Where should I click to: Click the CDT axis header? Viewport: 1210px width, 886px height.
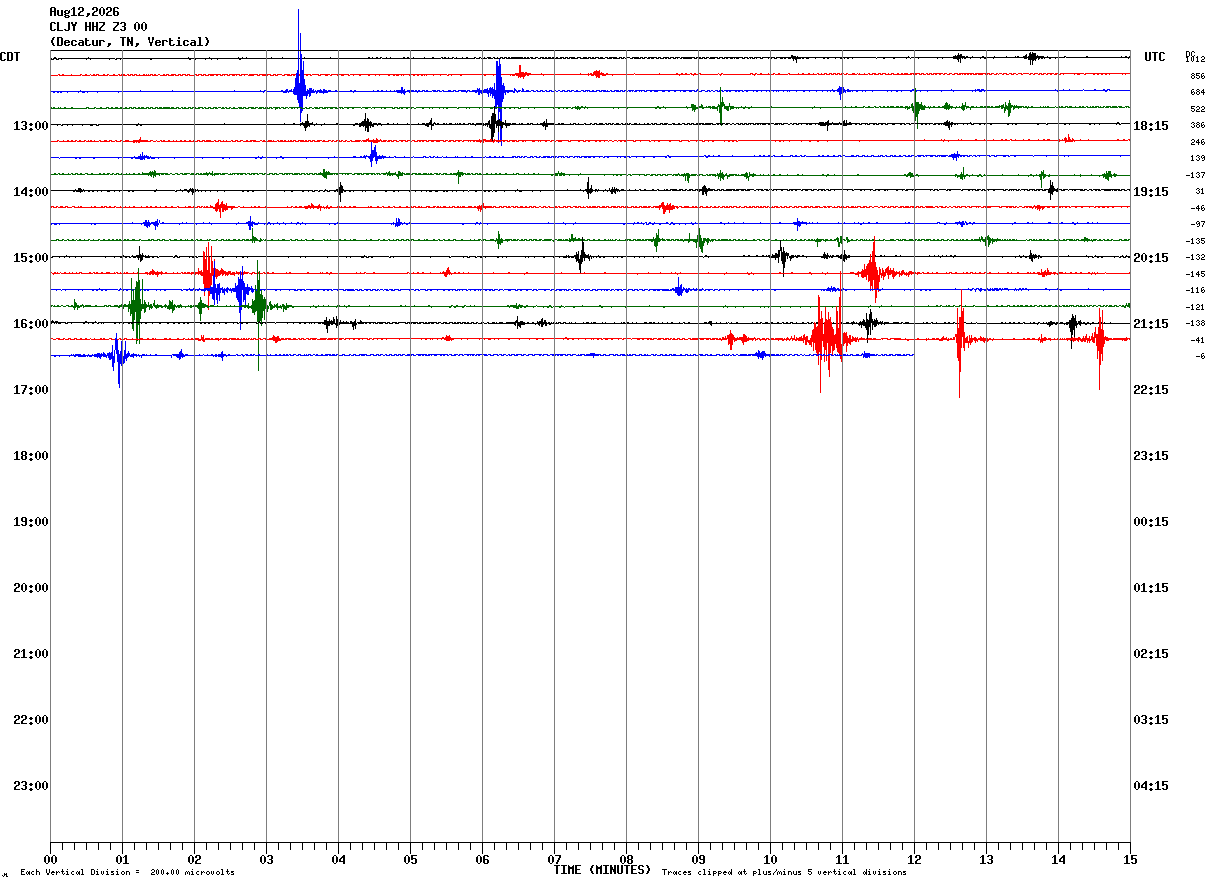coord(10,57)
